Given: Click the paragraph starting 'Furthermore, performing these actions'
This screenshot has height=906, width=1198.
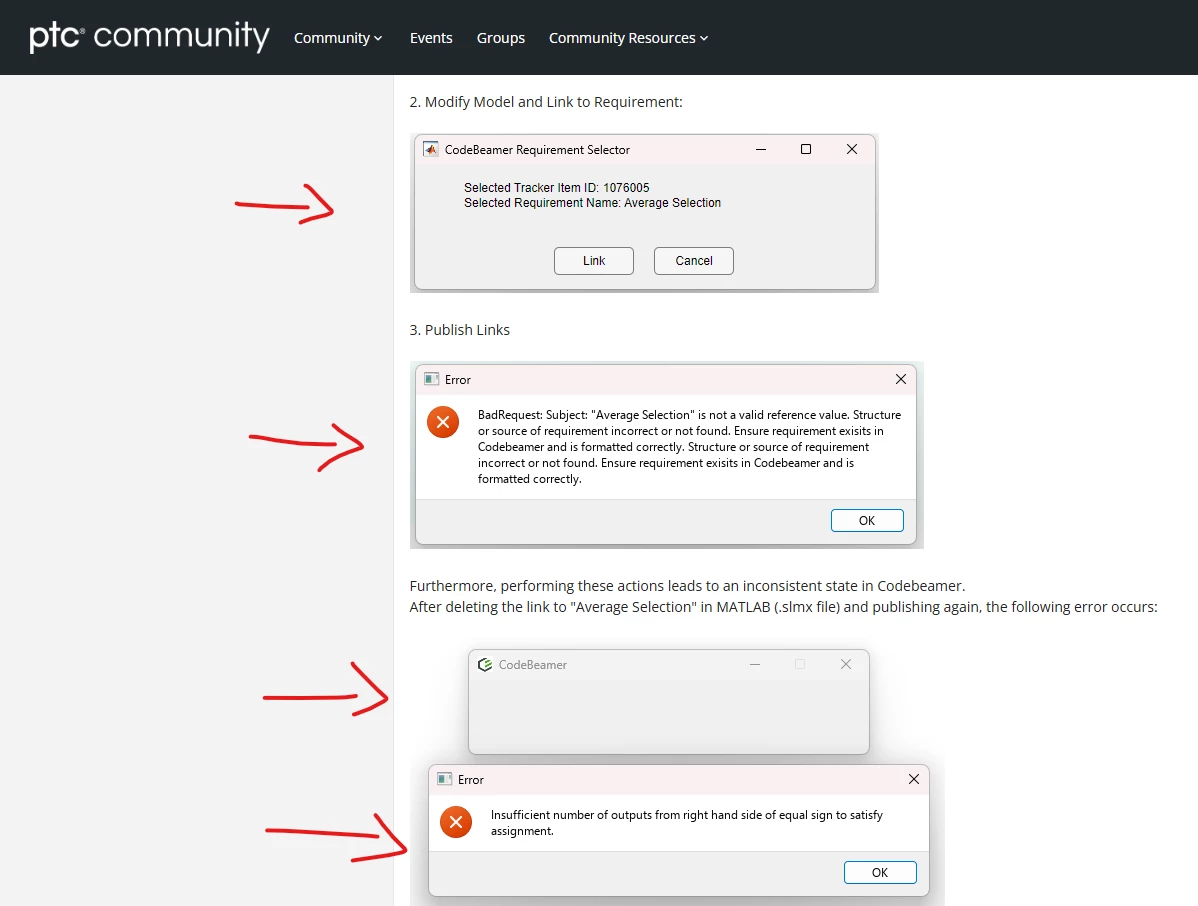Looking at the screenshot, I should [x=687, y=586].
